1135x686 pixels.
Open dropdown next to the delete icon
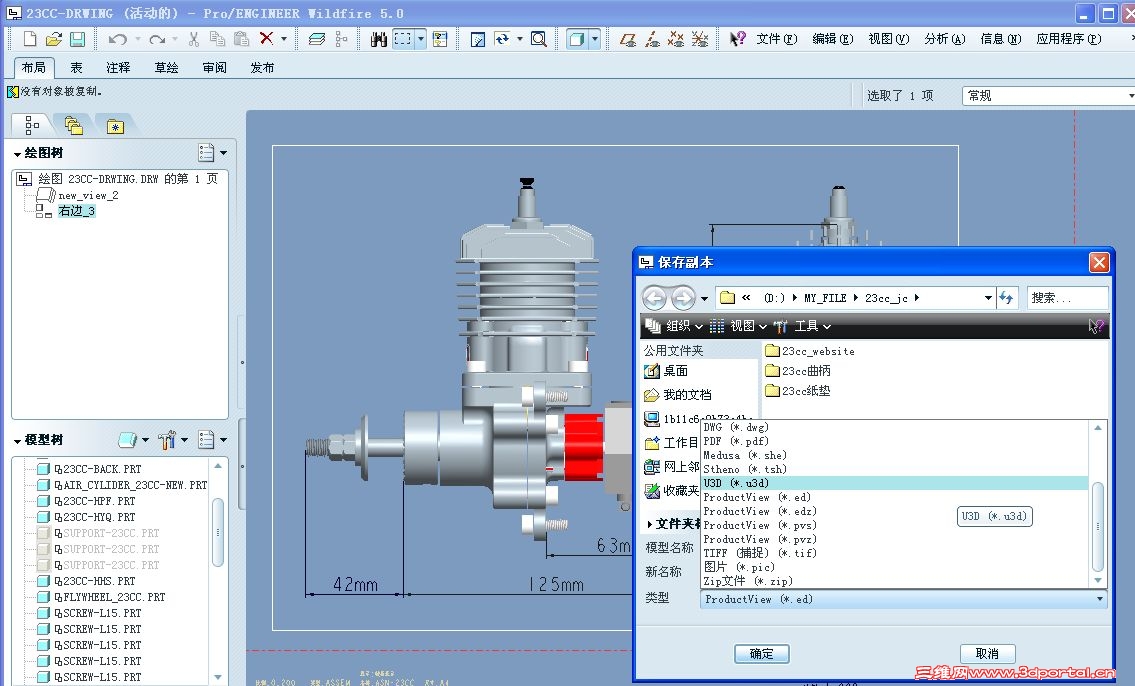(284, 39)
